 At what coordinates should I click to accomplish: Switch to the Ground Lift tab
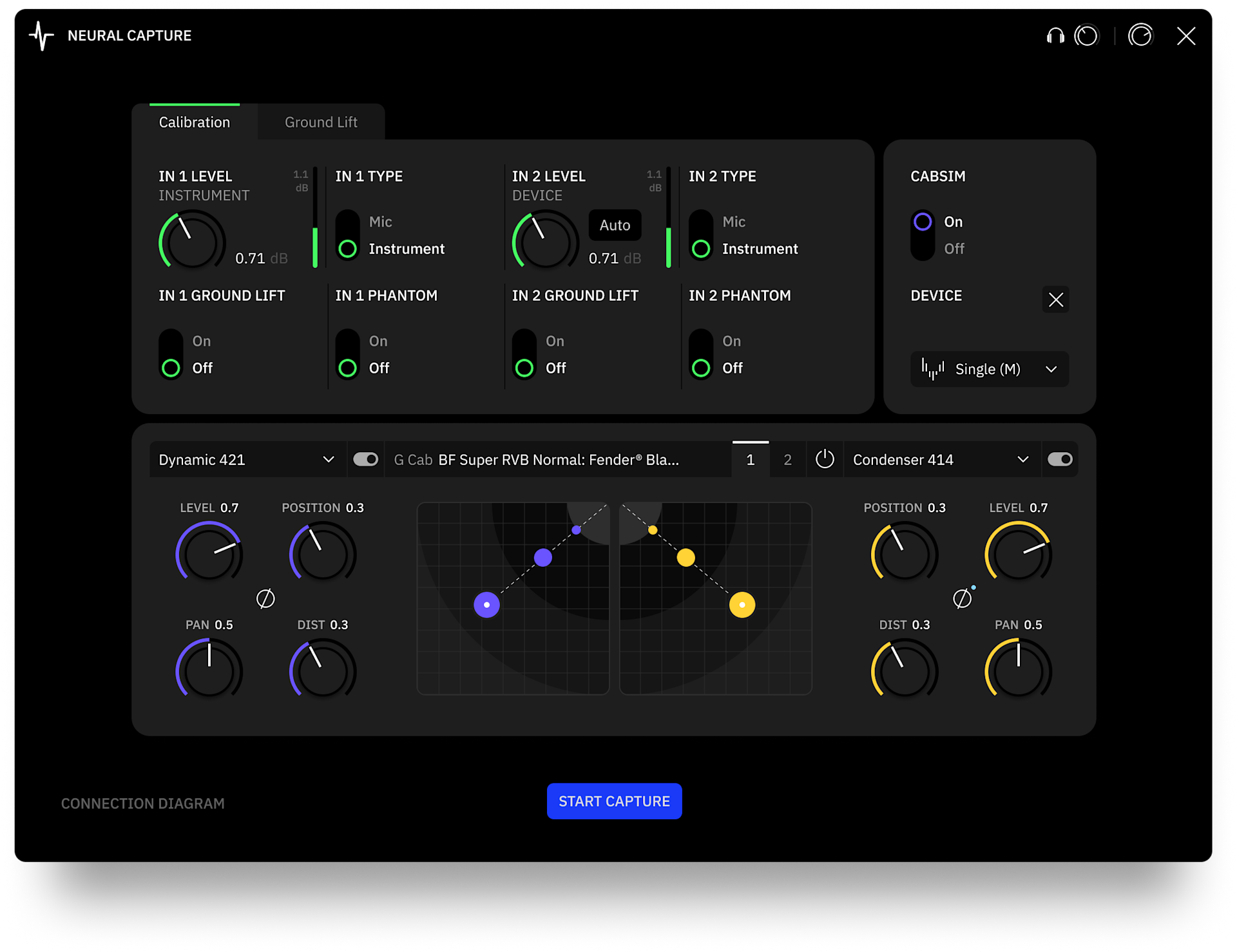[321, 122]
